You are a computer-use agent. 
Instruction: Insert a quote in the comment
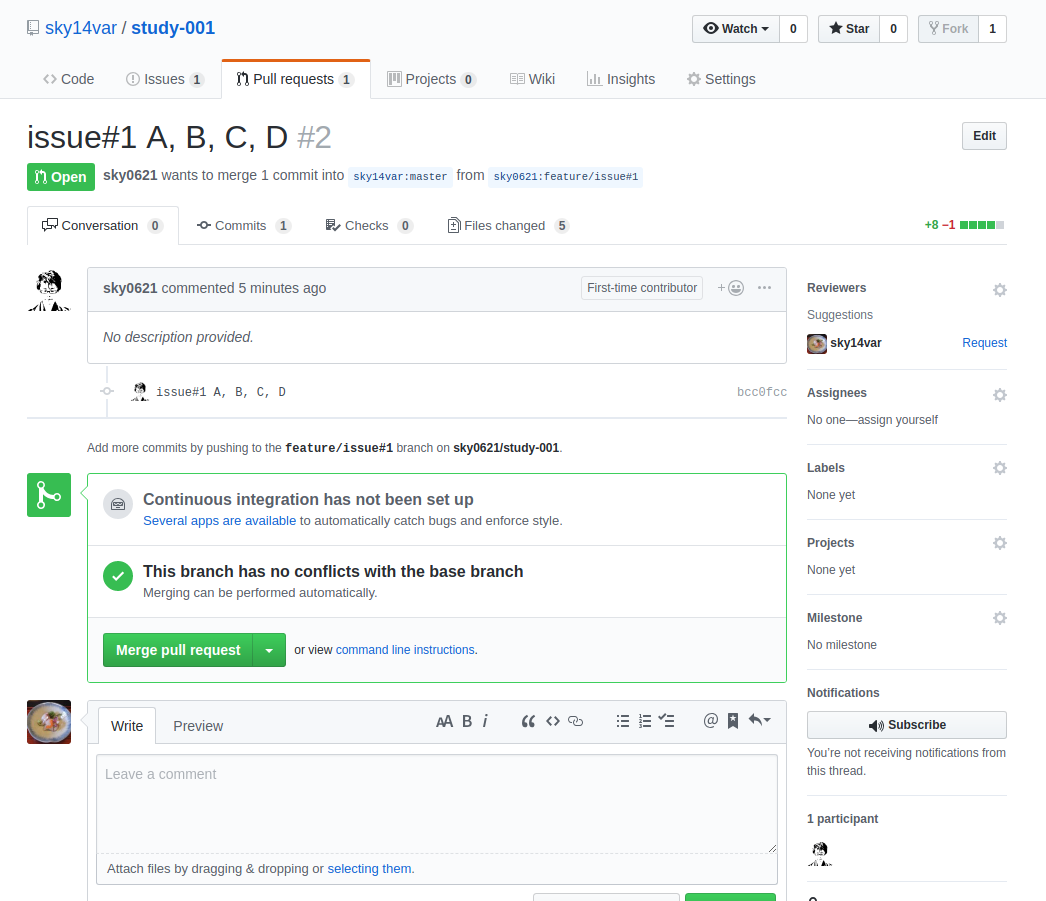point(528,721)
